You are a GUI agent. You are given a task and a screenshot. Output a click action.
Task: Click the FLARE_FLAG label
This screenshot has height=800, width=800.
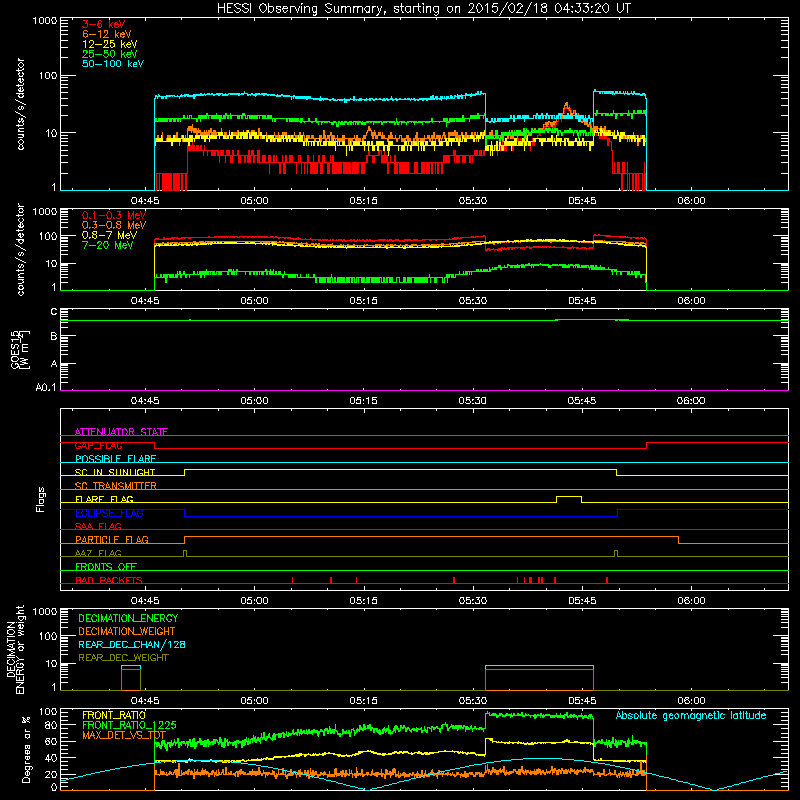tap(104, 499)
